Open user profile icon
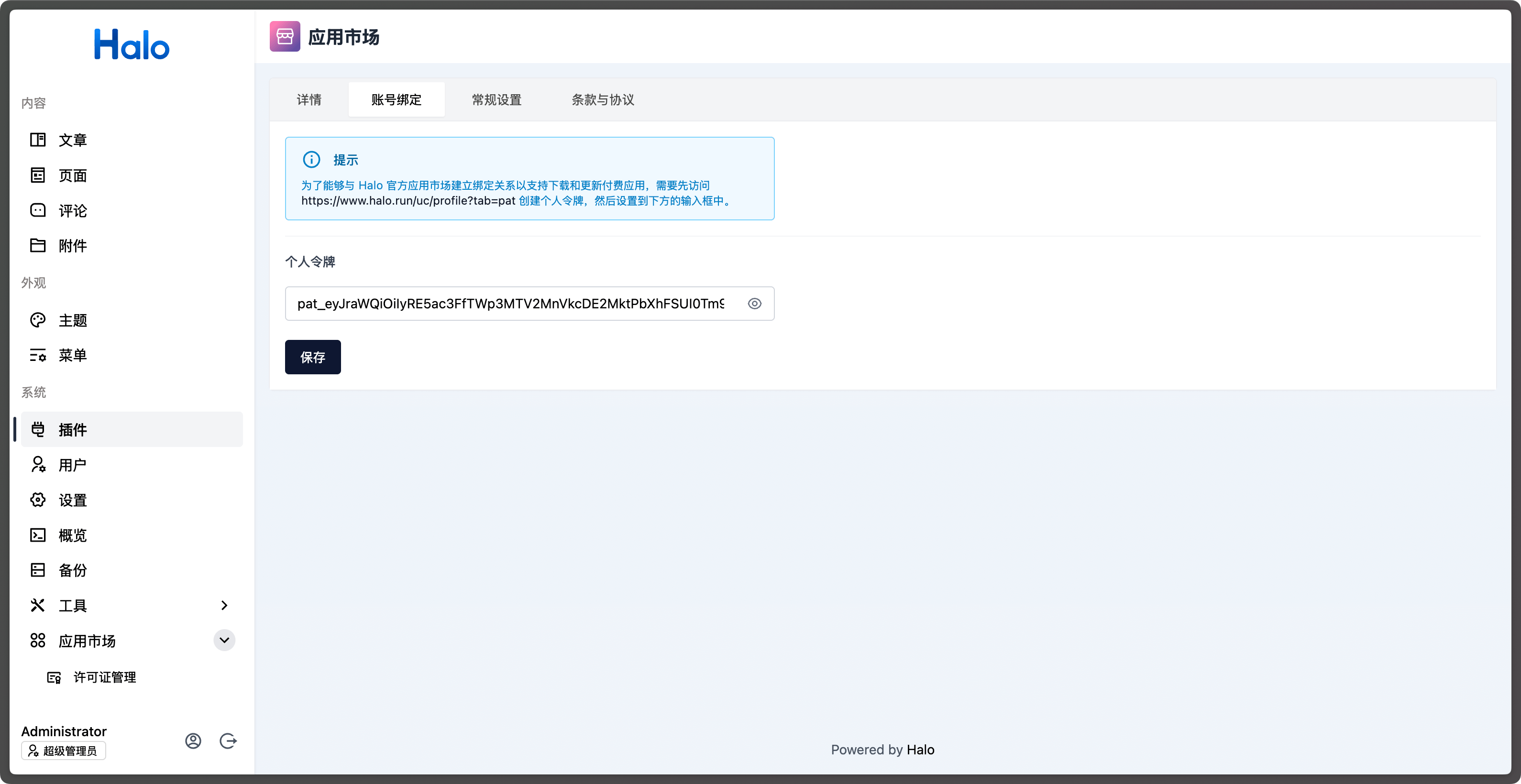Screen dimensions: 1521x784 (x=193, y=741)
